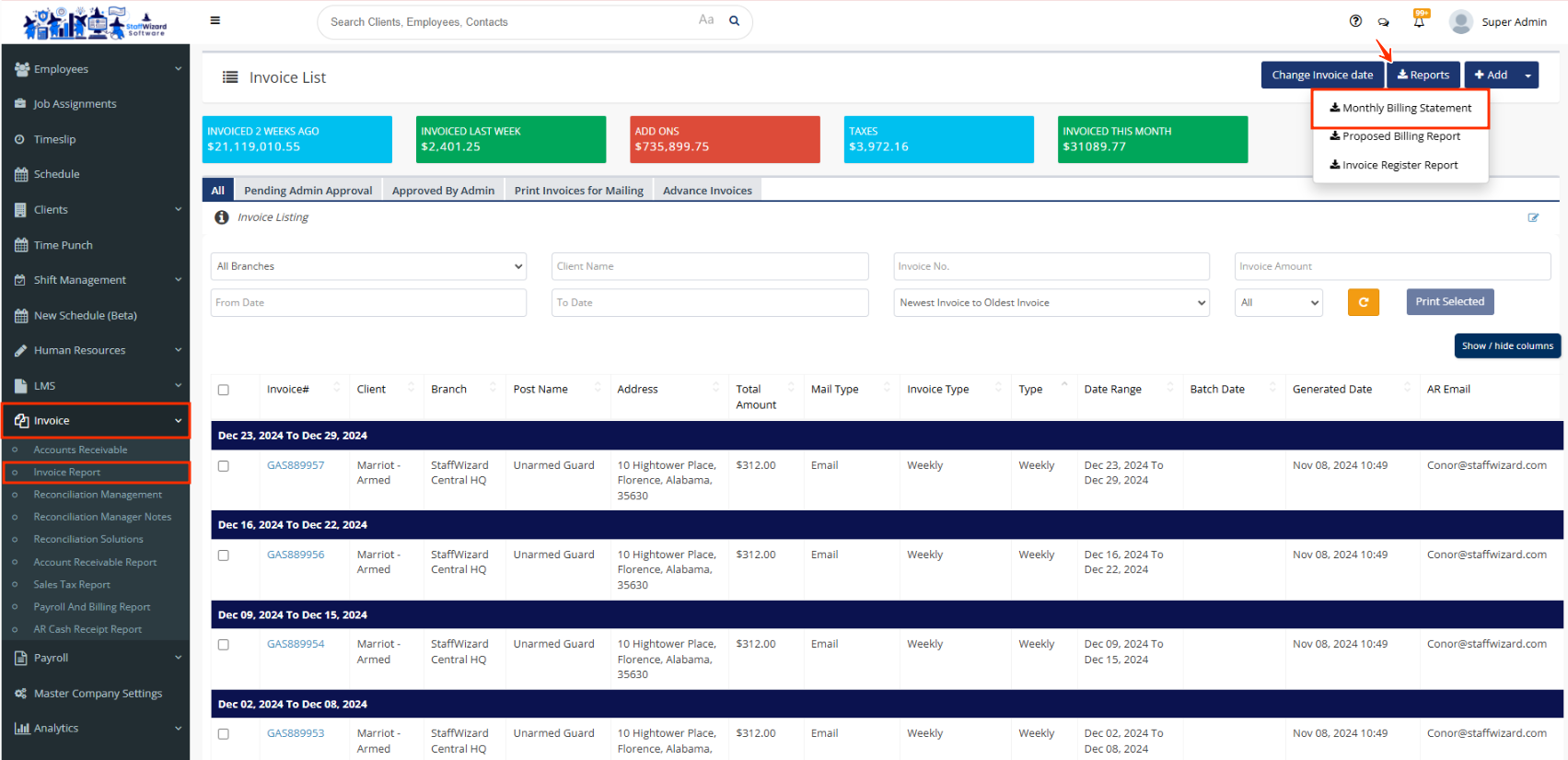Expand the Add button dropdown caret

(1527, 76)
